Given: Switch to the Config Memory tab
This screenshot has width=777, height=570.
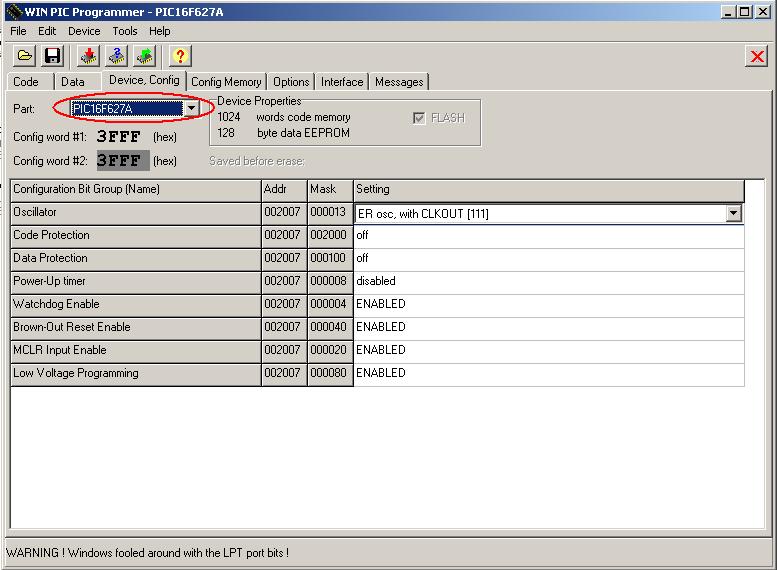Looking at the screenshot, I should pos(226,82).
